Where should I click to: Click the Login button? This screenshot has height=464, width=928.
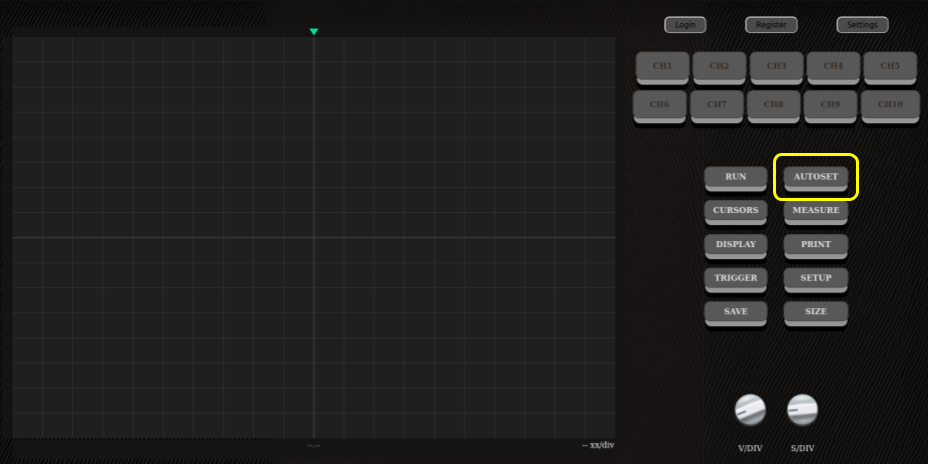tap(685, 25)
